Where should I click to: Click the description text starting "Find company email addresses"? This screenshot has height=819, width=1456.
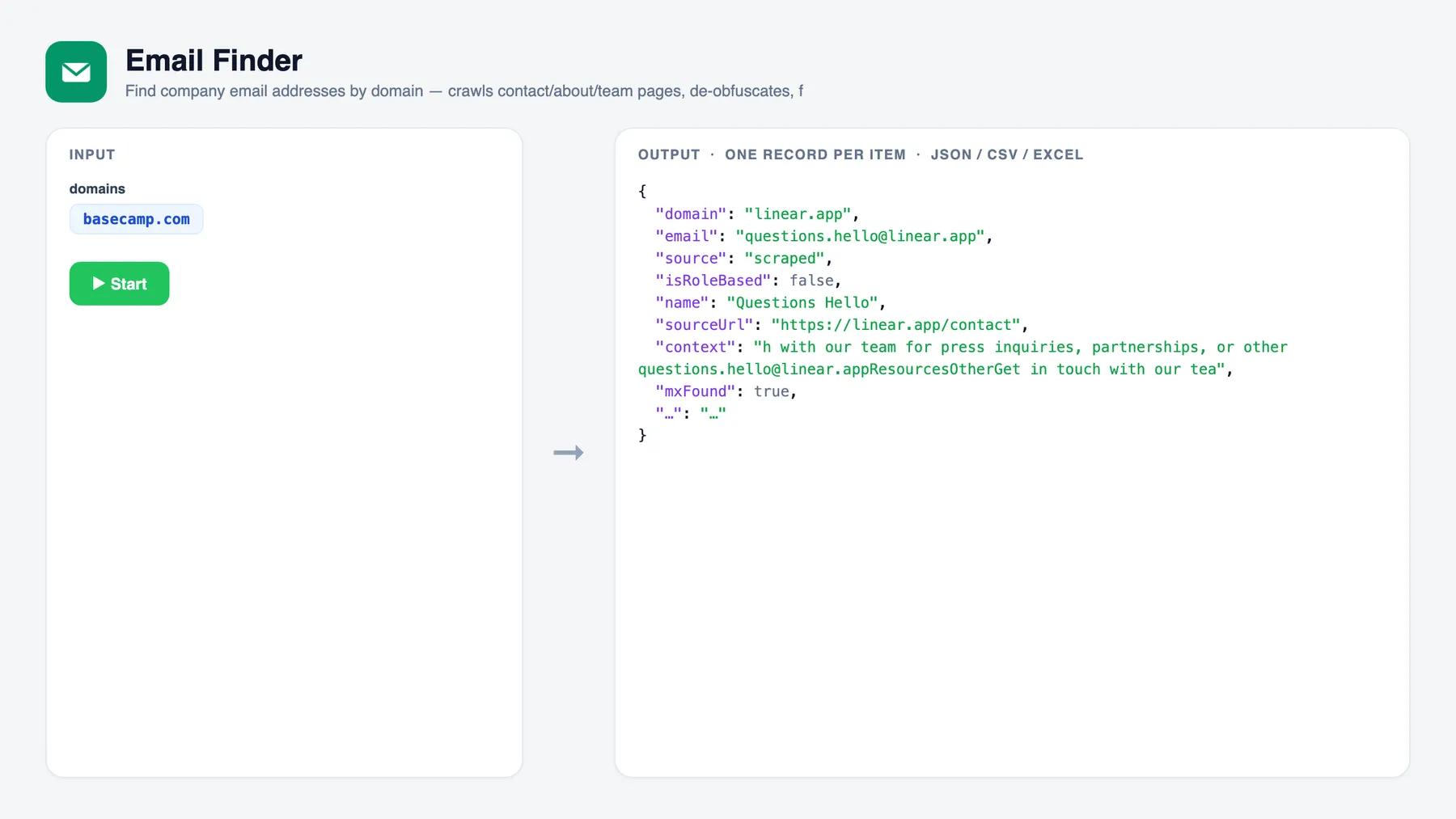[x=464, y=91]
